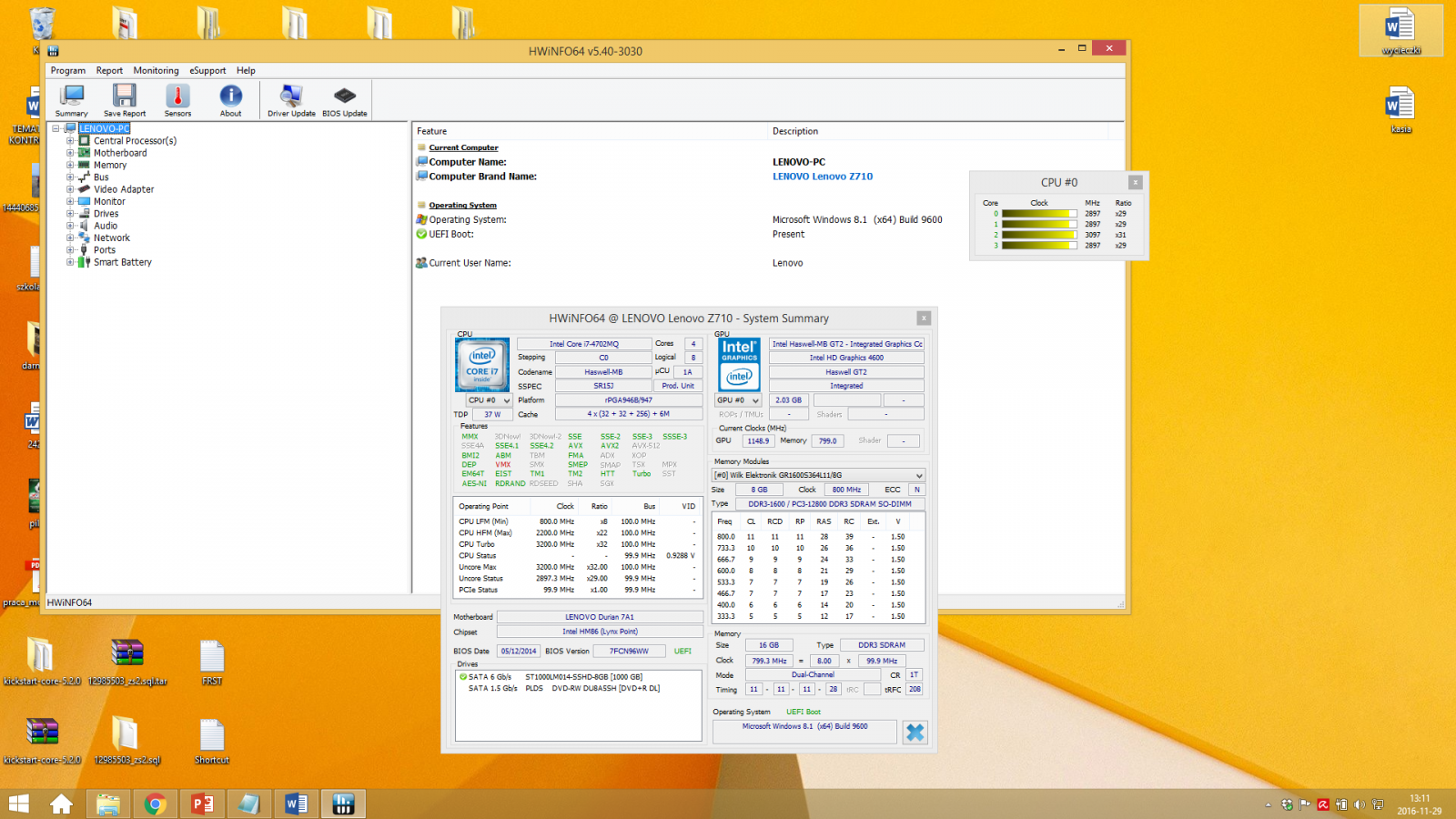The width and height of the screenshot is (1456, 819).
Task: Open the eSupport menu
Action: 207,70
